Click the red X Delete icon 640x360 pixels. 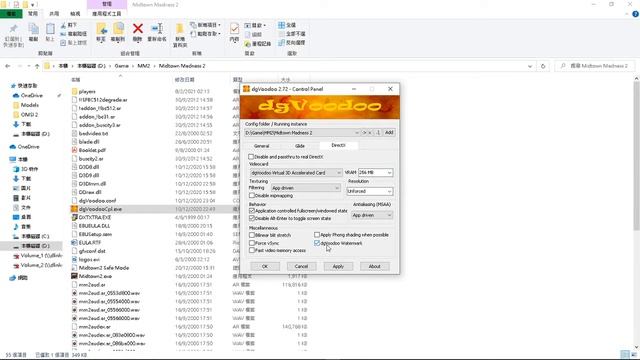click(x=138, y=29)
